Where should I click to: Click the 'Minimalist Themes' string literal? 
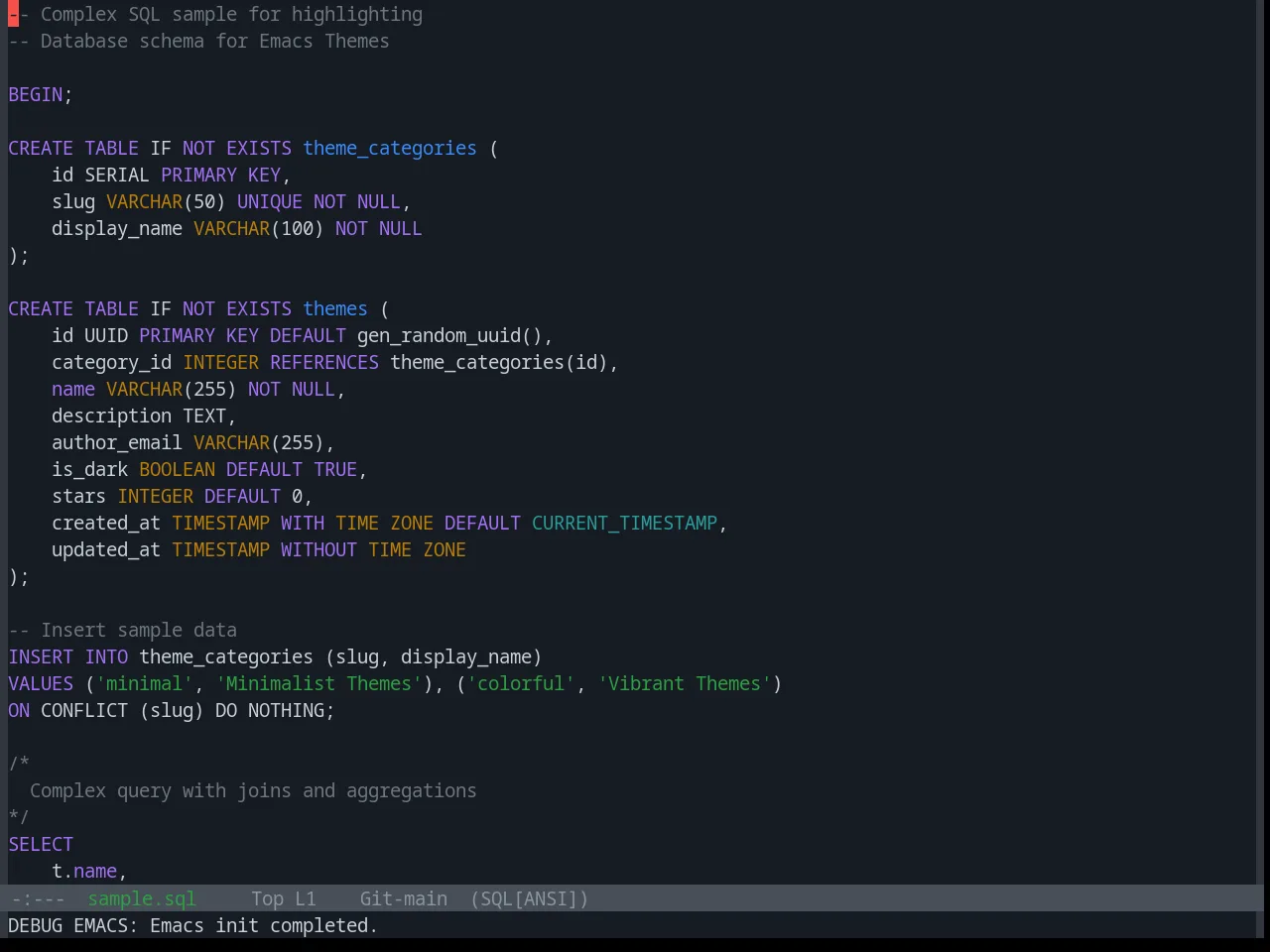click(x=318, y=683)
